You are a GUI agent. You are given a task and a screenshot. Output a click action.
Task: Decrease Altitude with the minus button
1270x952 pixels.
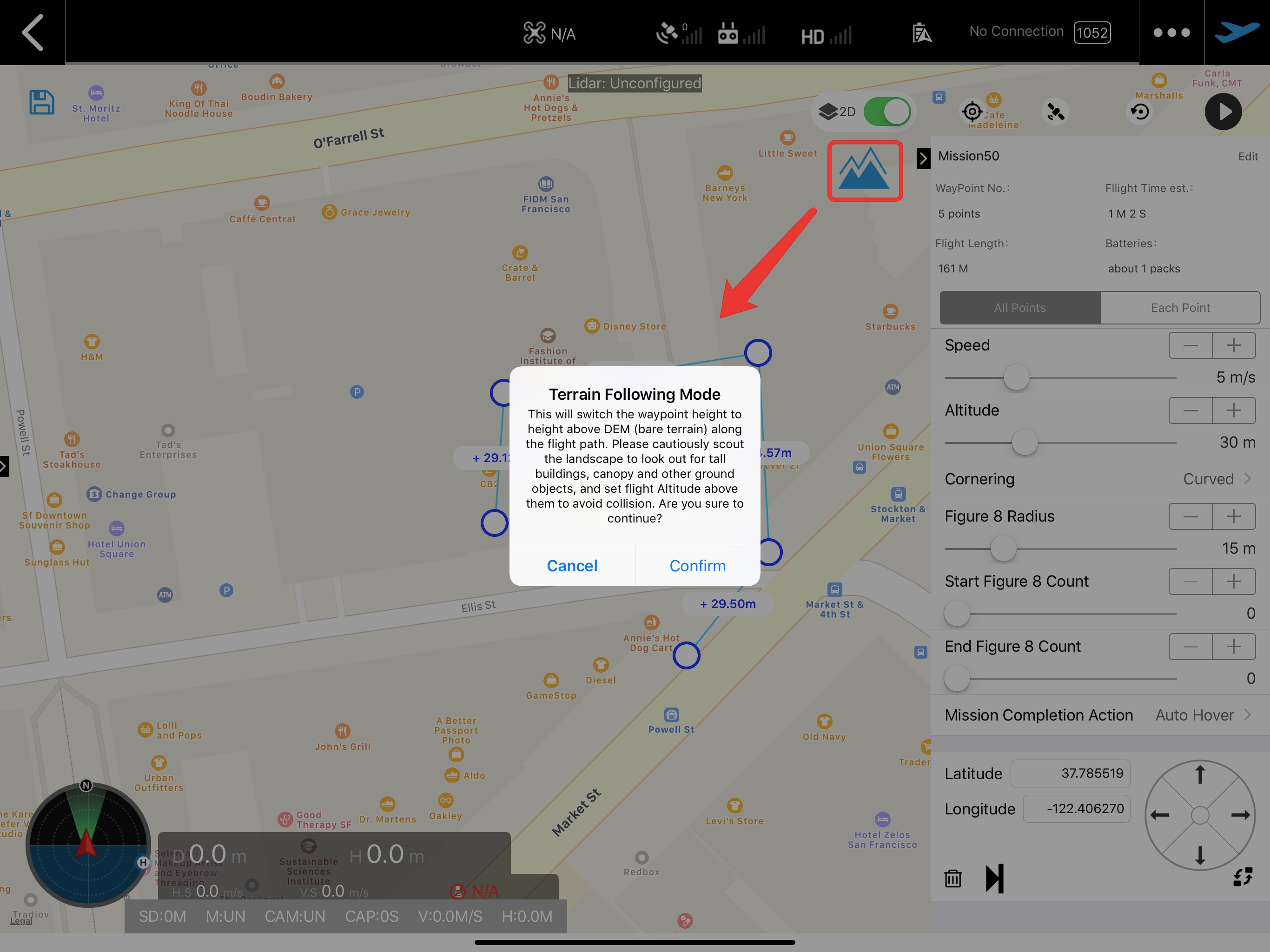(1190, 410)
